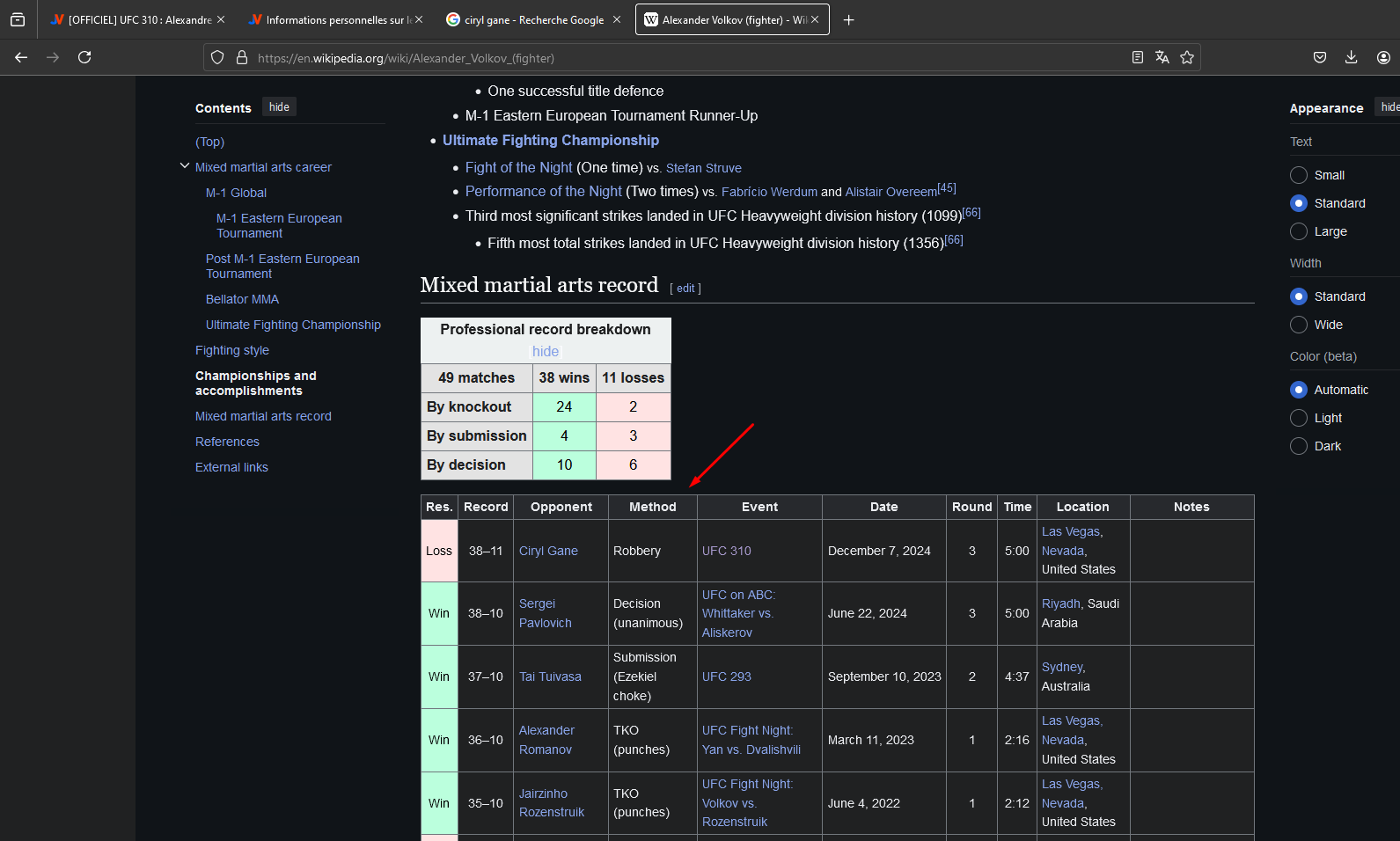Screen dimensions: 1400x841
Task: Select Light color mode
Action: (1299, 418)
